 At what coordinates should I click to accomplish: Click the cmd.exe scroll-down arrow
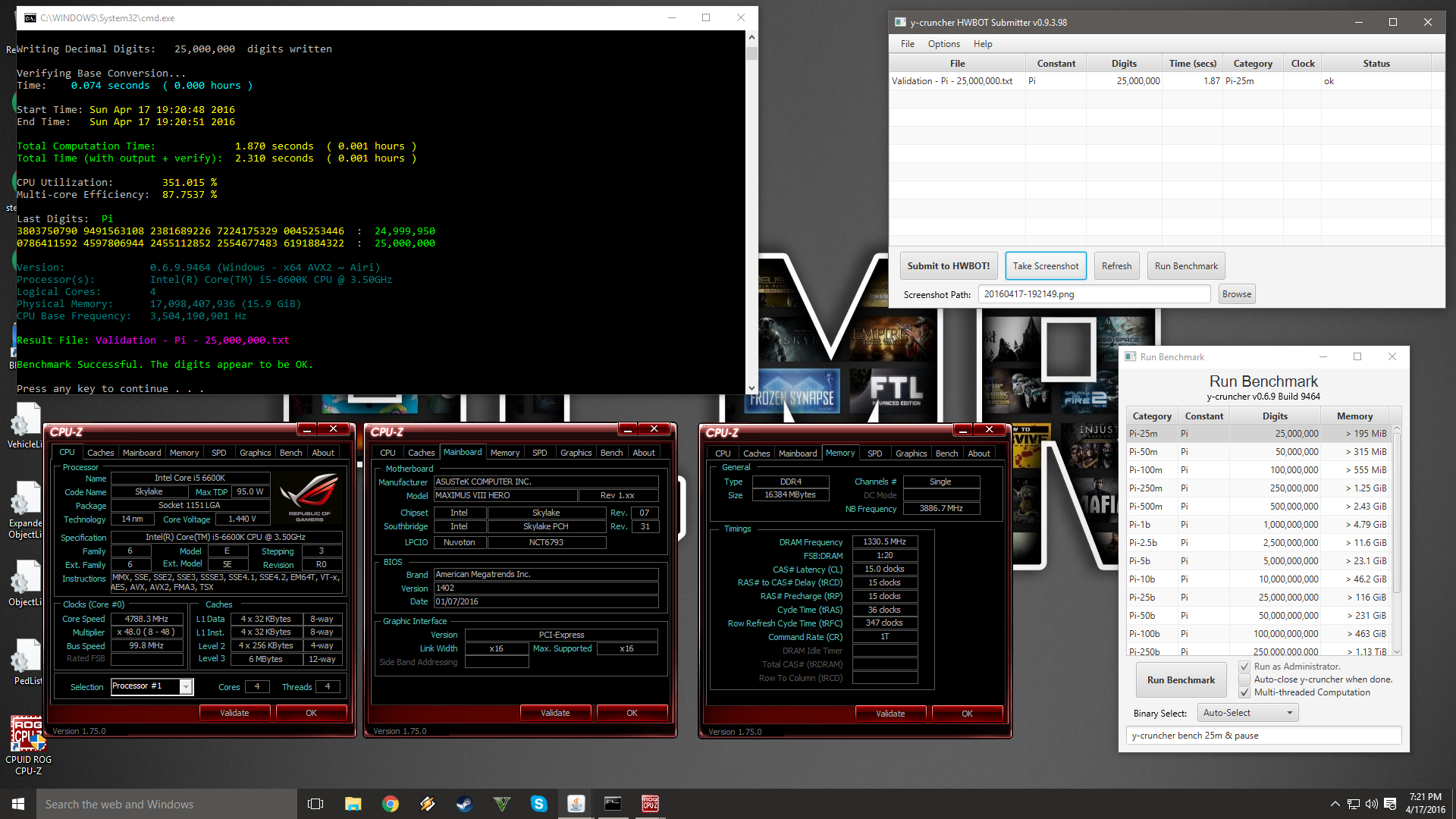[x=752, y=388]
